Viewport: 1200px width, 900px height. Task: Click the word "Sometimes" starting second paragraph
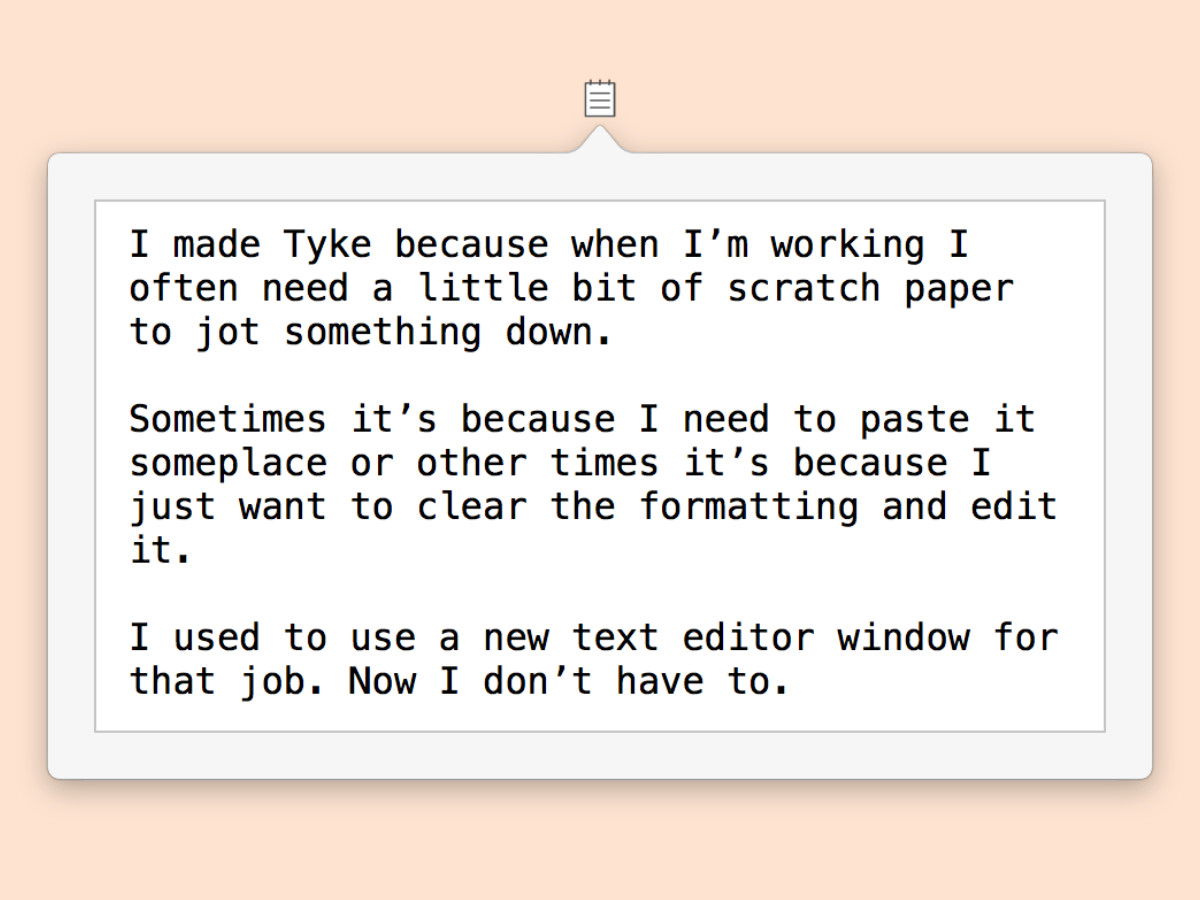(x=228, y=419)
